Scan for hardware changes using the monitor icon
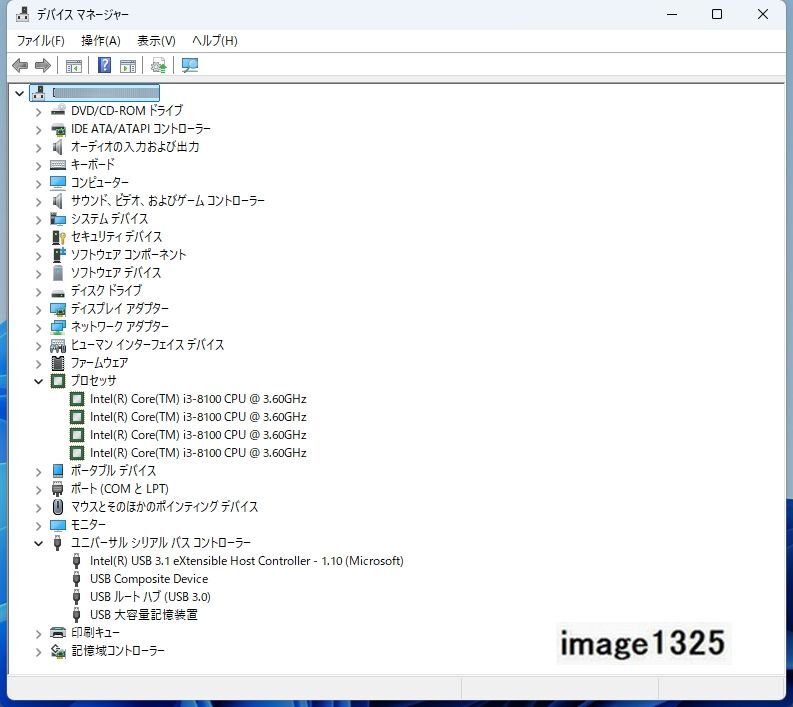This screenshot has width=793, height=707. pos(190,66)
